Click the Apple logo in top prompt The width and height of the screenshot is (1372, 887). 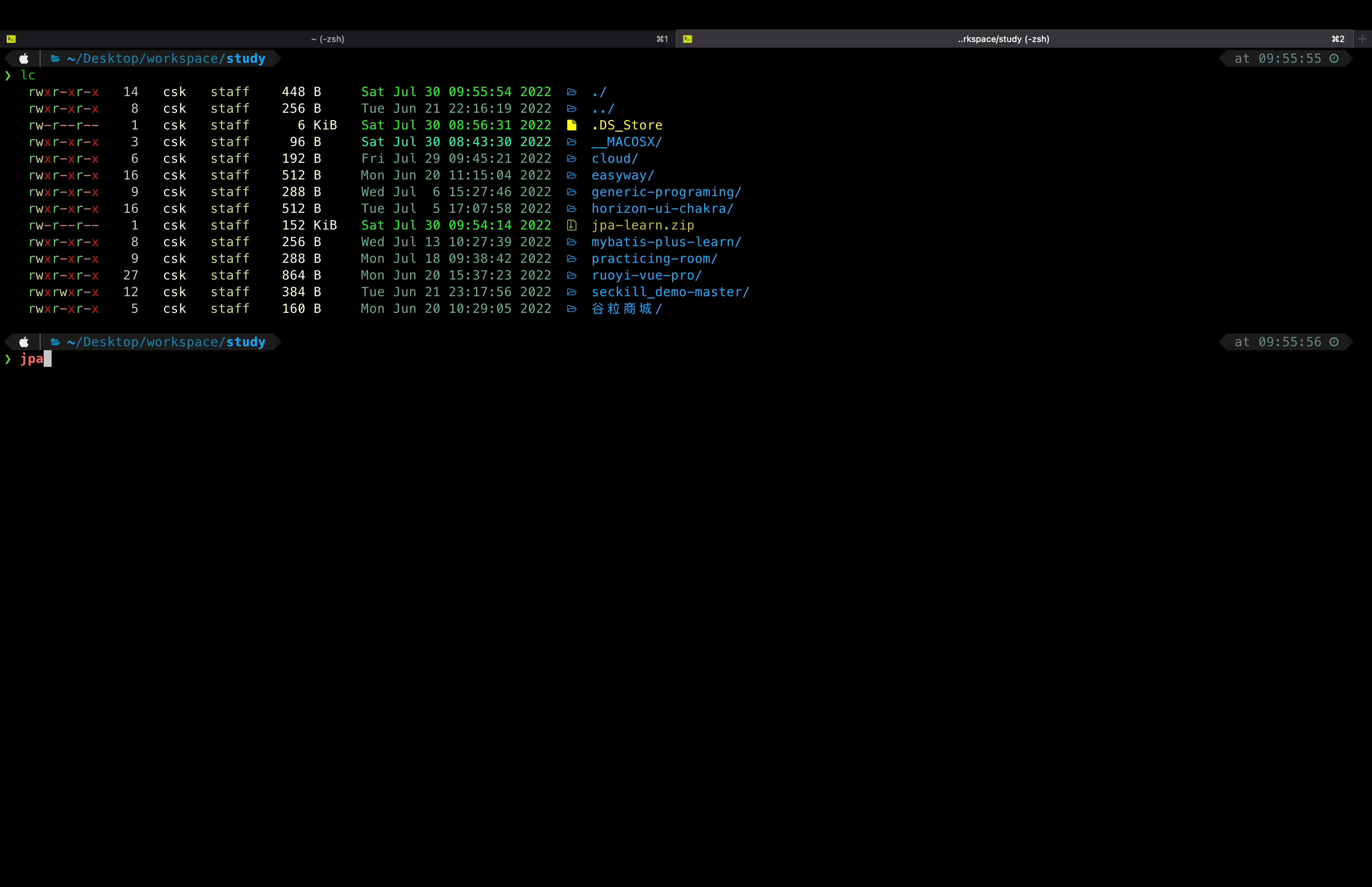tap(23, 59)
